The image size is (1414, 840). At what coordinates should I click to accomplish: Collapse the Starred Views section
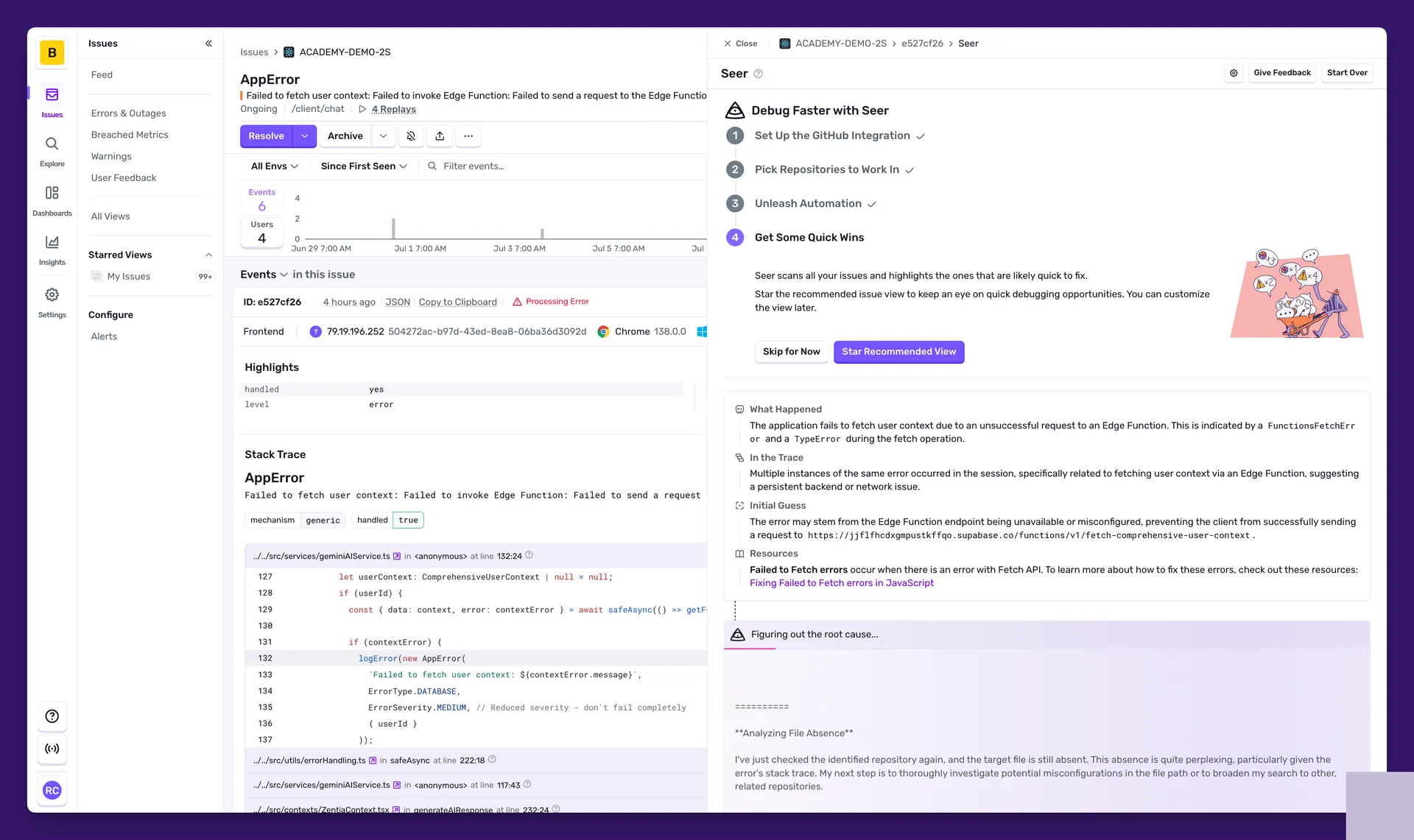click(x=208, y=255)
